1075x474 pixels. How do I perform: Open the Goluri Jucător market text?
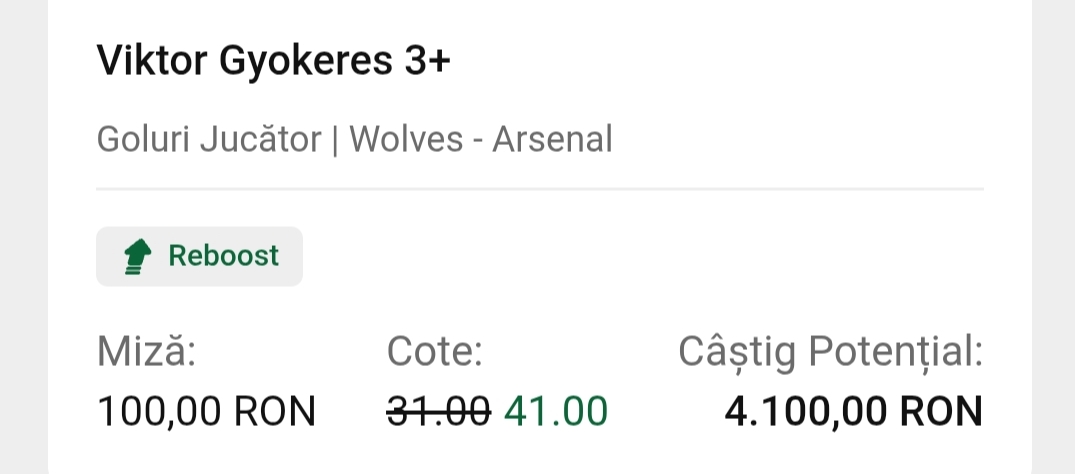(x=208, y=140)
